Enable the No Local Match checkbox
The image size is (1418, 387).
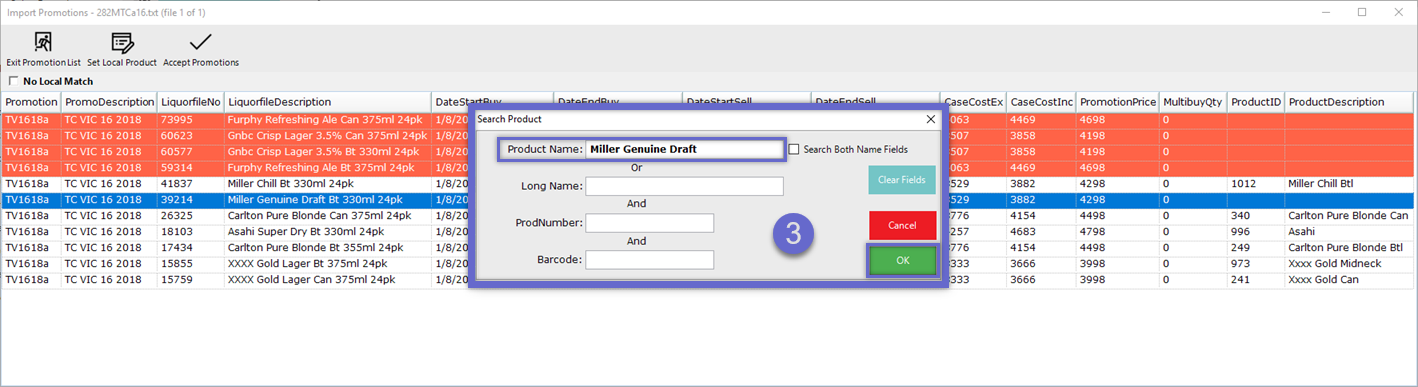click(13, 81)
